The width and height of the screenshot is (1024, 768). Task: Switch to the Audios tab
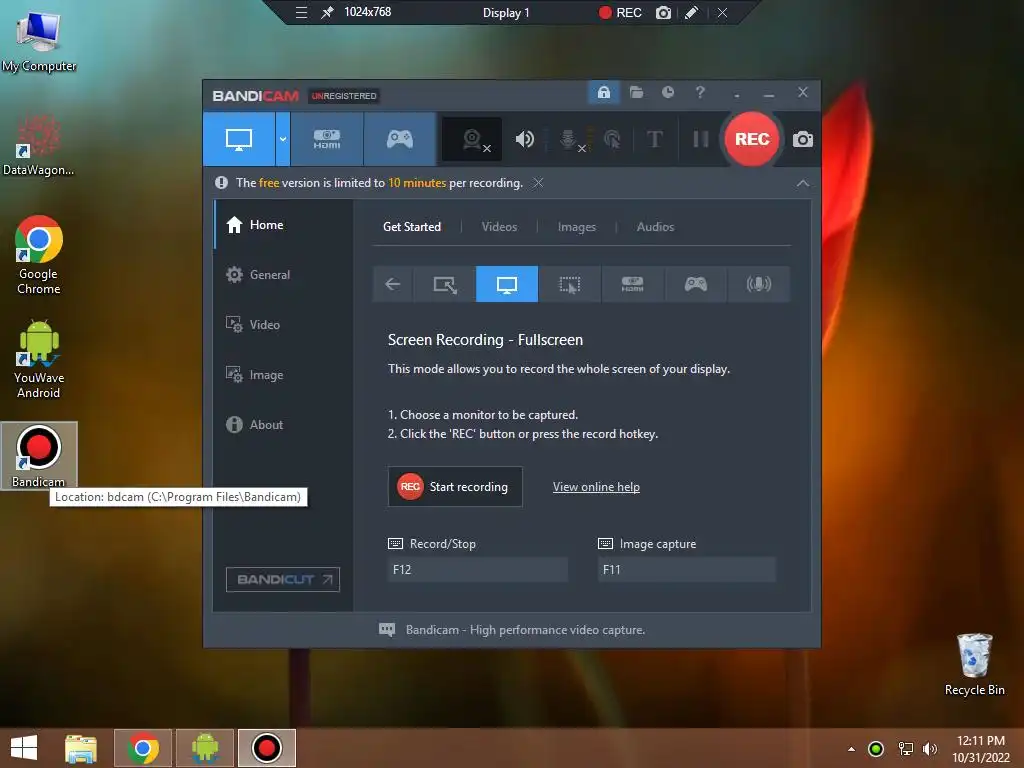(x=655, y=227)
